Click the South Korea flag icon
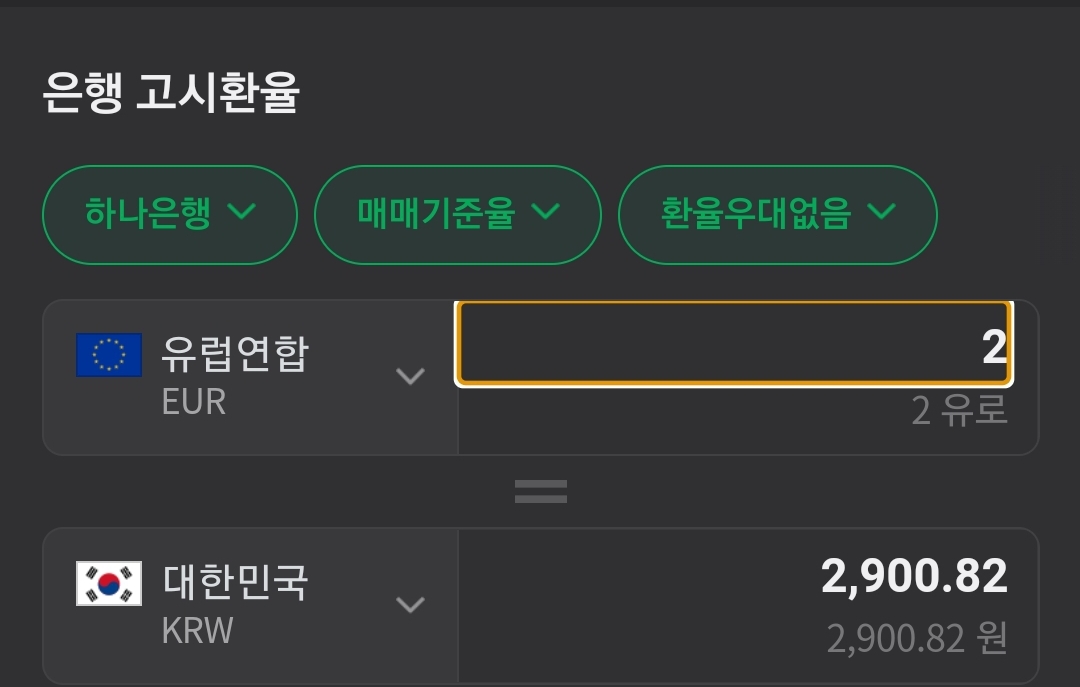 [109, 584]
